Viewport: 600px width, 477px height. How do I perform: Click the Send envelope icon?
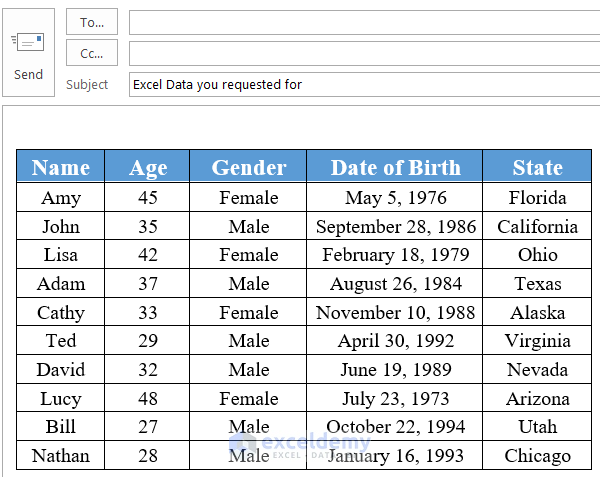pyautogui.click(x=28, y=43)
